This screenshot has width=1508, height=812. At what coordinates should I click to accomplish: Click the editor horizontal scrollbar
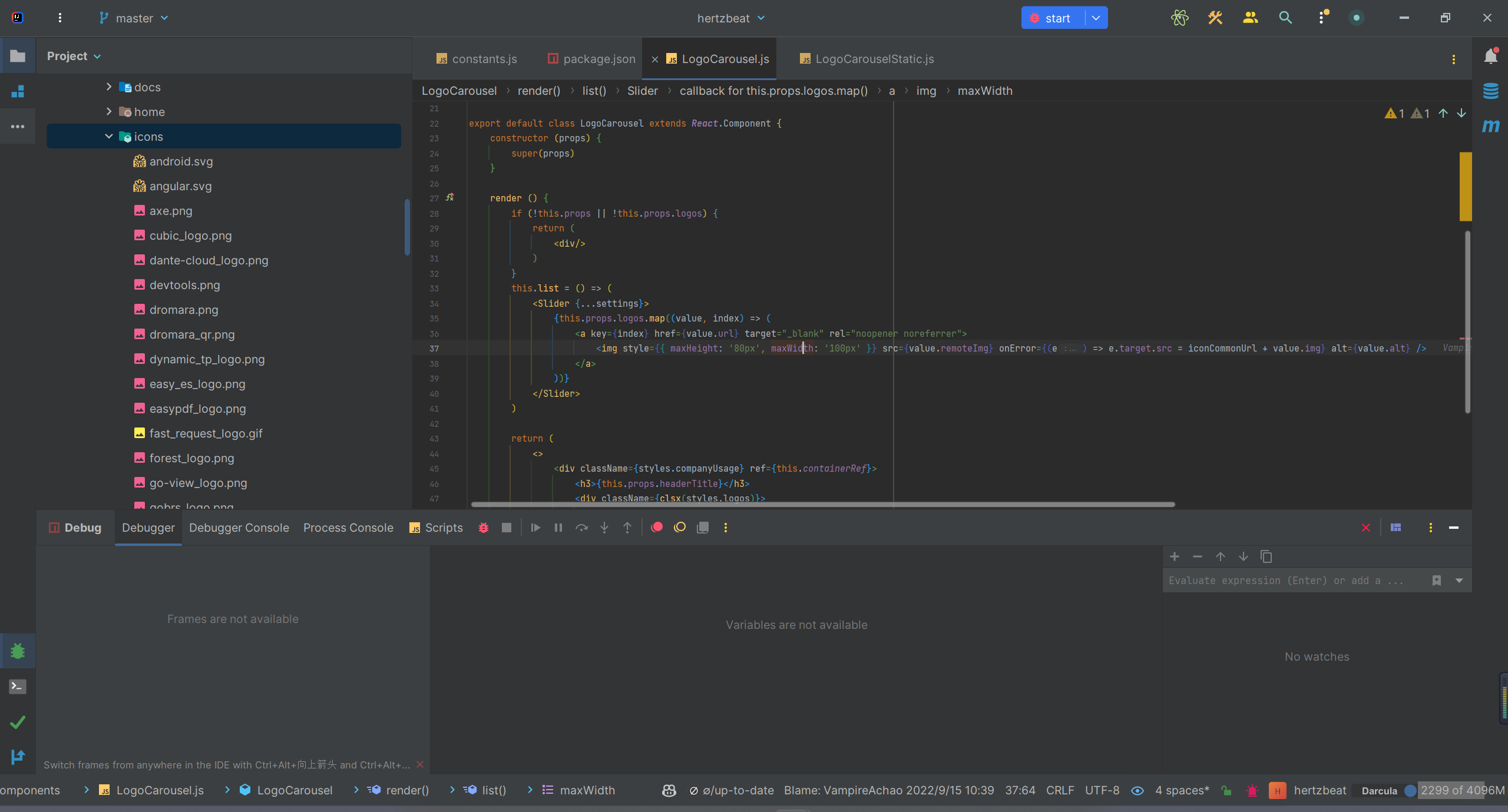pos(822,505)
